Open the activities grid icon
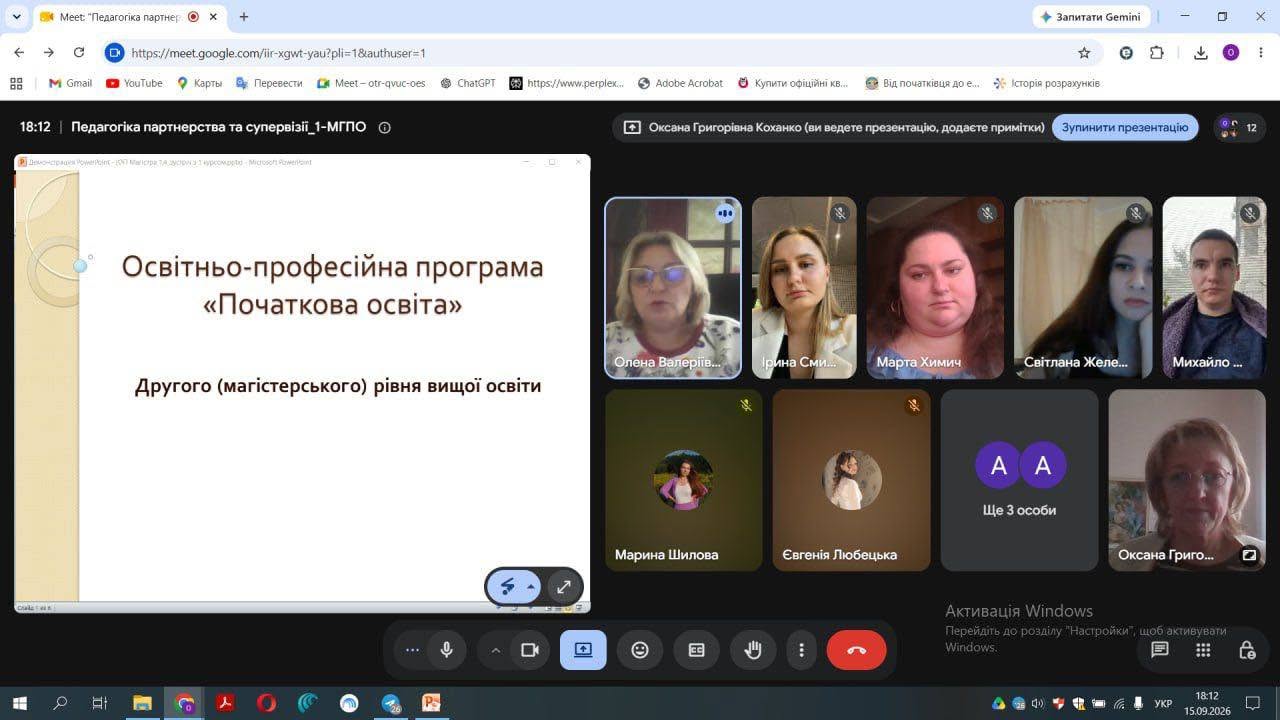The image size is (1280, 720). (1203, 650)
